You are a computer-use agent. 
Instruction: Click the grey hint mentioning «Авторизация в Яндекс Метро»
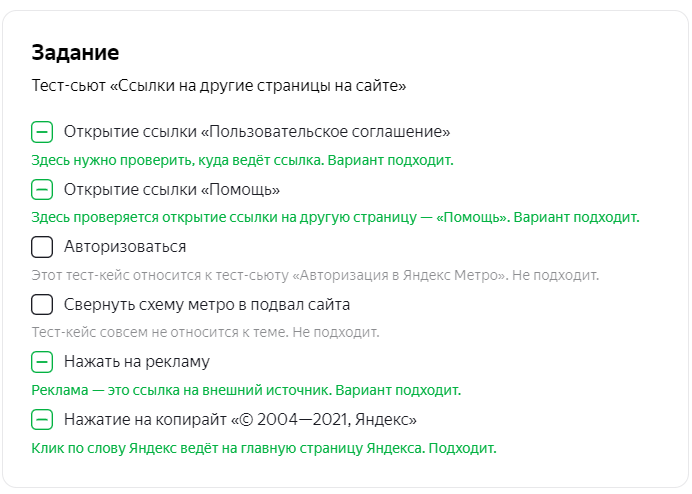pyautogui.click(x=315, y=275)
